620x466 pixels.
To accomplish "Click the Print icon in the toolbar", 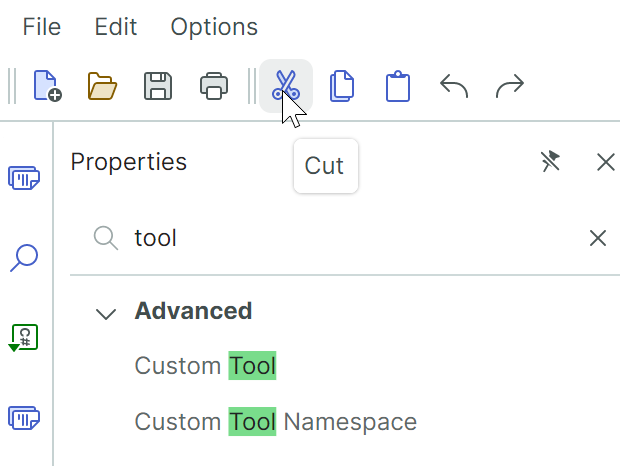I will click(214, 86).
